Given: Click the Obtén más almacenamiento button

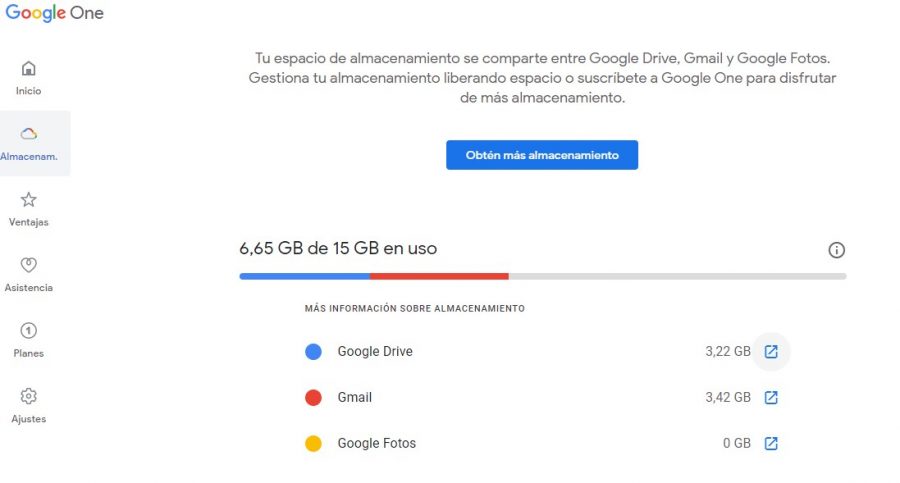Looking at the screenshot, I should pyautogui.click(x=542, y=155).
